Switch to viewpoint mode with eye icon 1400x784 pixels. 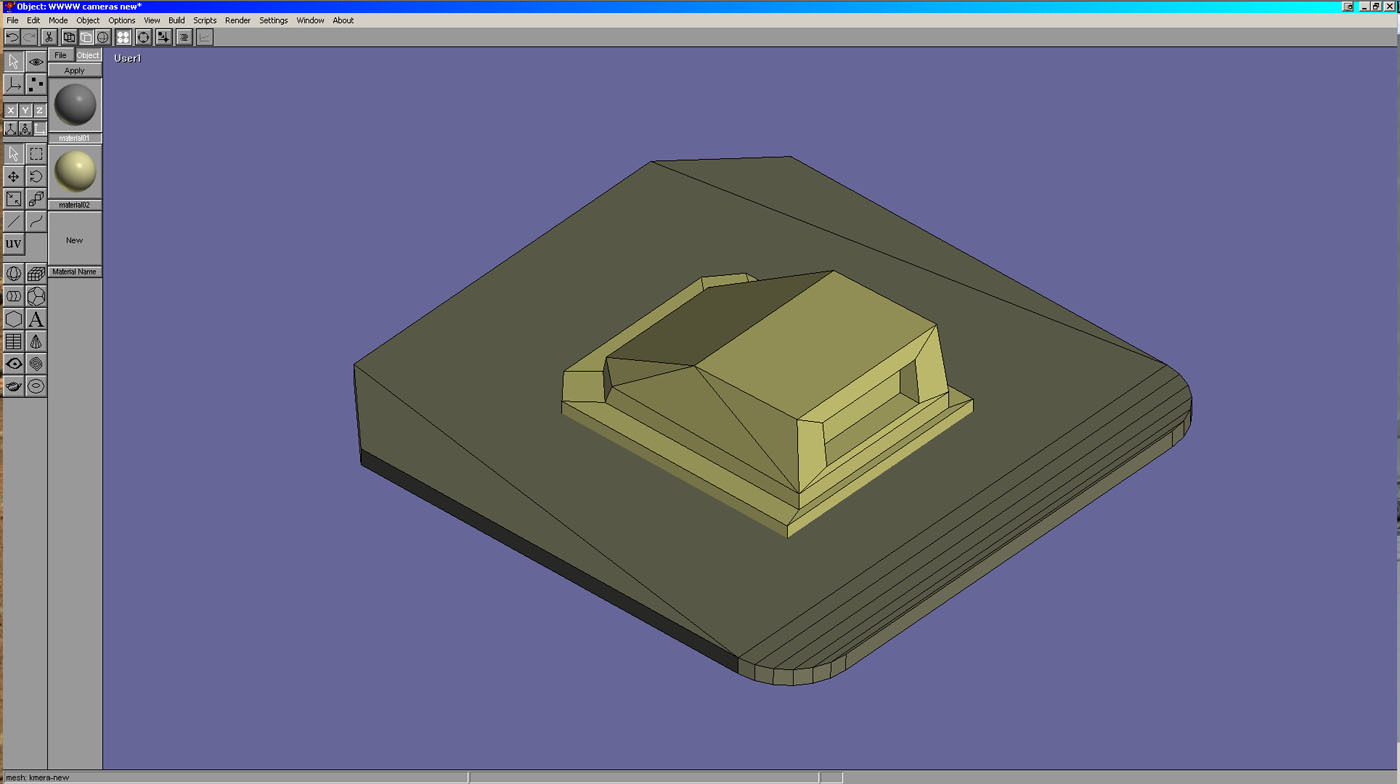36,62
